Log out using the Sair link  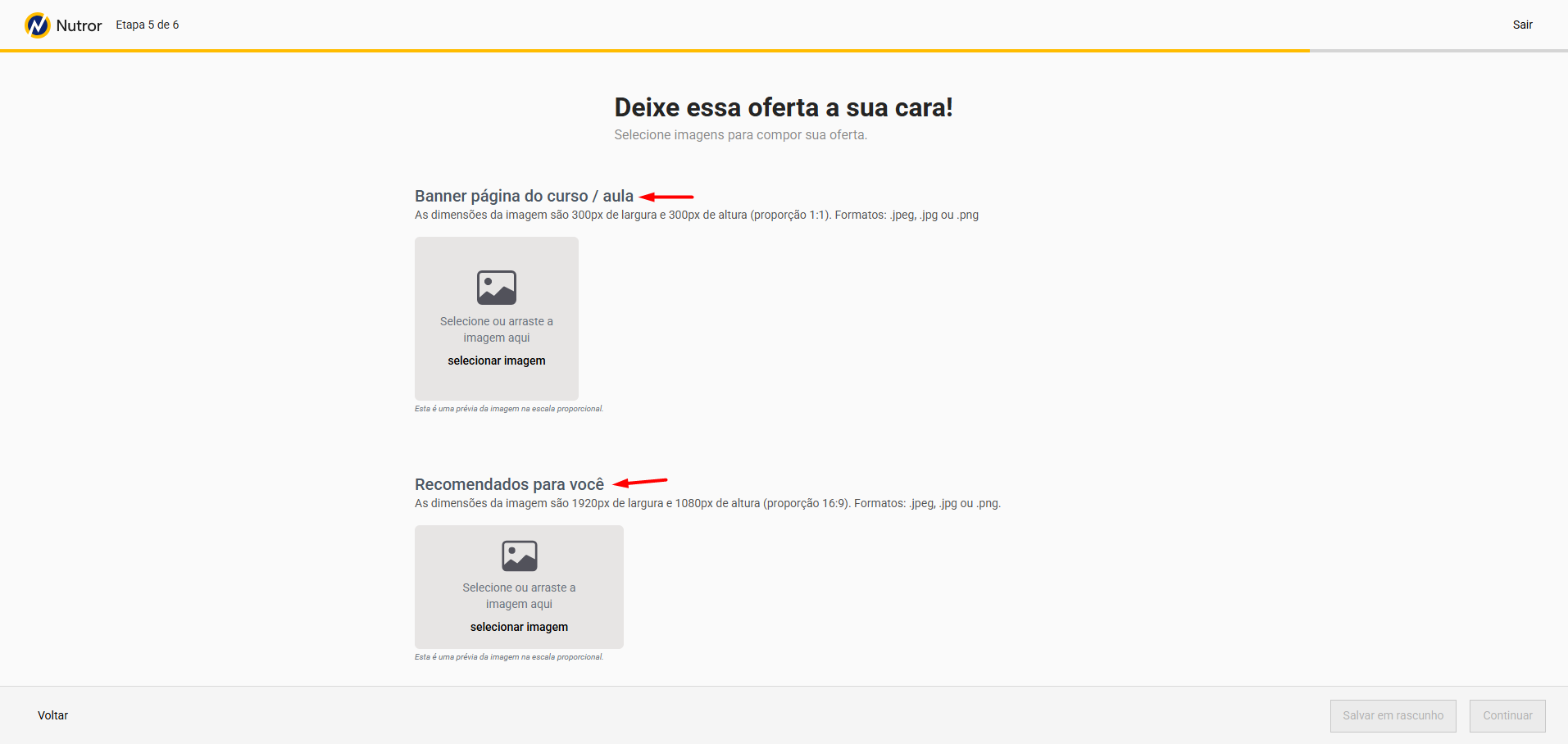coord(1522,25)
